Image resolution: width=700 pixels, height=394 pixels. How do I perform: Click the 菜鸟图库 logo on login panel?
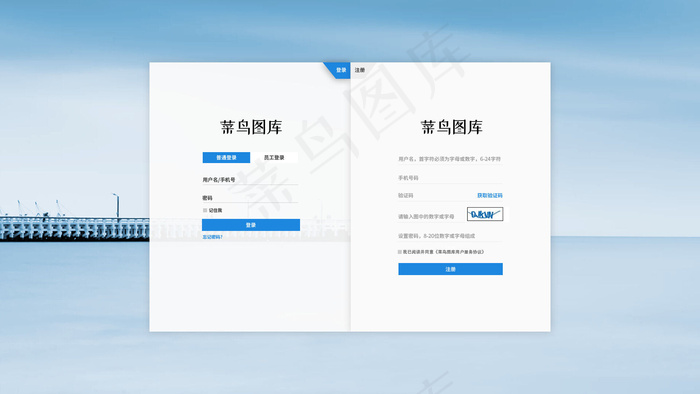[251, 127]
